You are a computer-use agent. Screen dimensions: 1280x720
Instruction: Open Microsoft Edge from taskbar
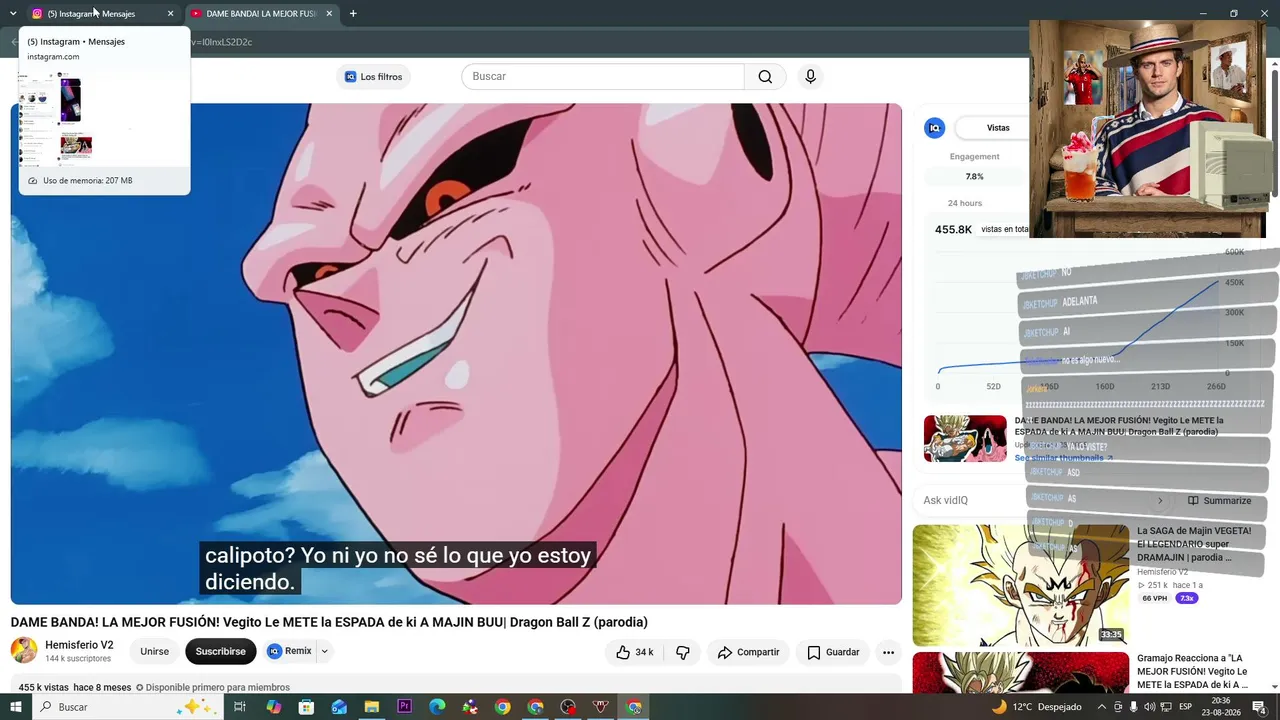pyautogui.click(x=437, y=707)
